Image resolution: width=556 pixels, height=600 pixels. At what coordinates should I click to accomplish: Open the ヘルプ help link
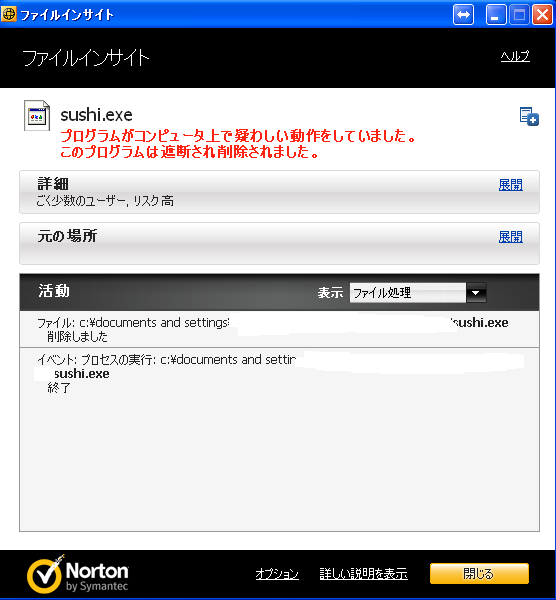[x=515, y=57]
